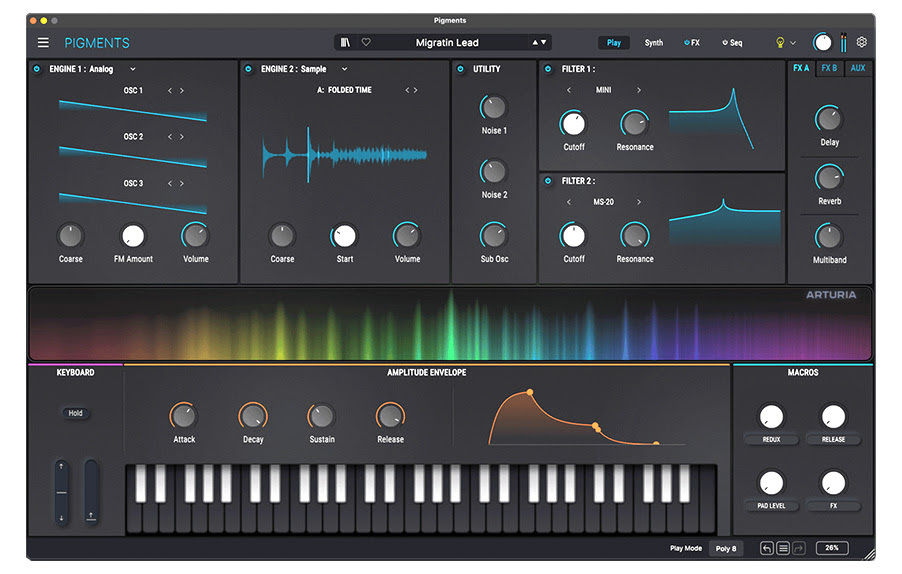902x574 pixels.
Task: Disable Filter 2 with its power button
Action: 548,181
